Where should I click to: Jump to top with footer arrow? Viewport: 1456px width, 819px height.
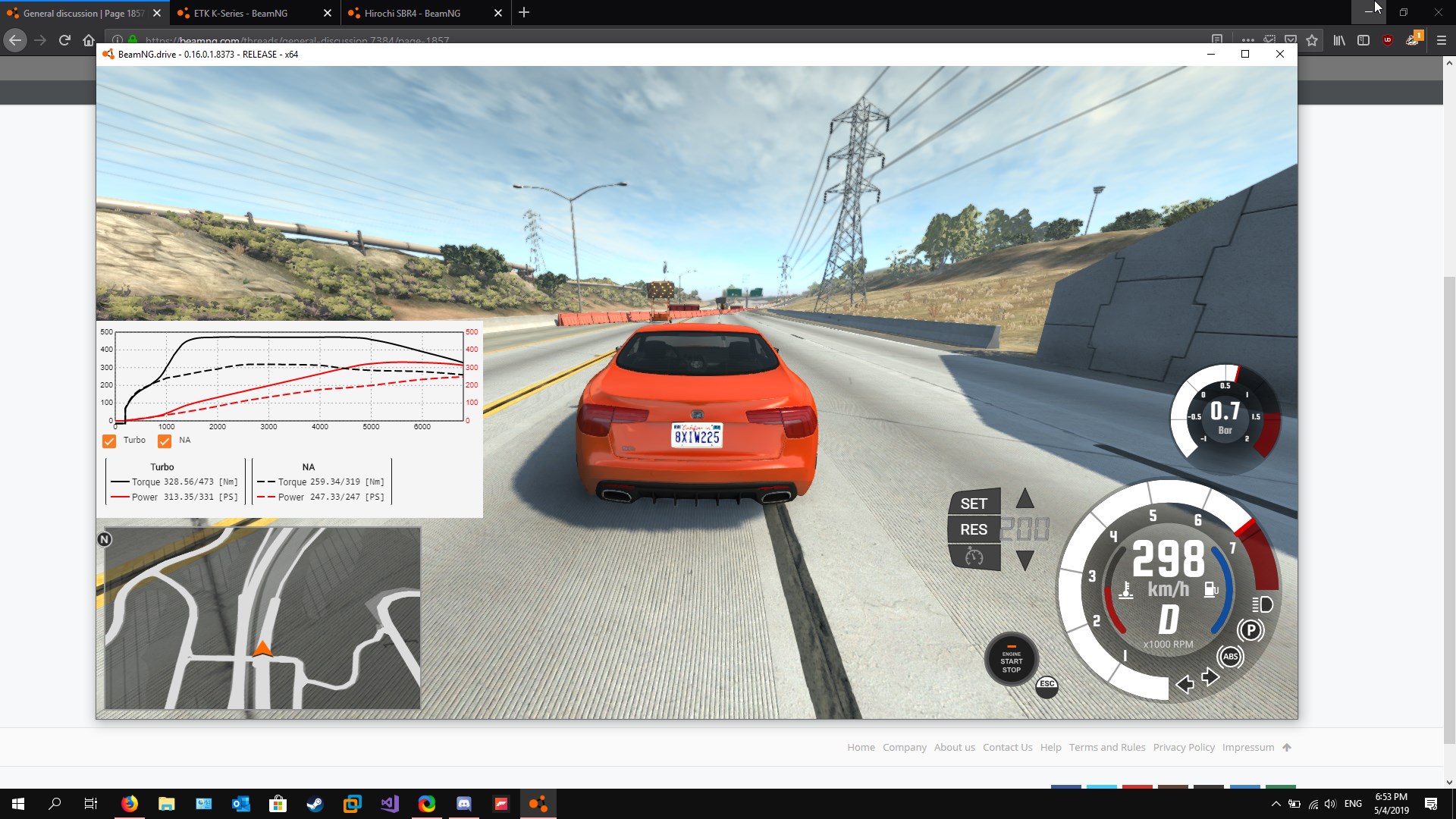(x=1287, y=748)
